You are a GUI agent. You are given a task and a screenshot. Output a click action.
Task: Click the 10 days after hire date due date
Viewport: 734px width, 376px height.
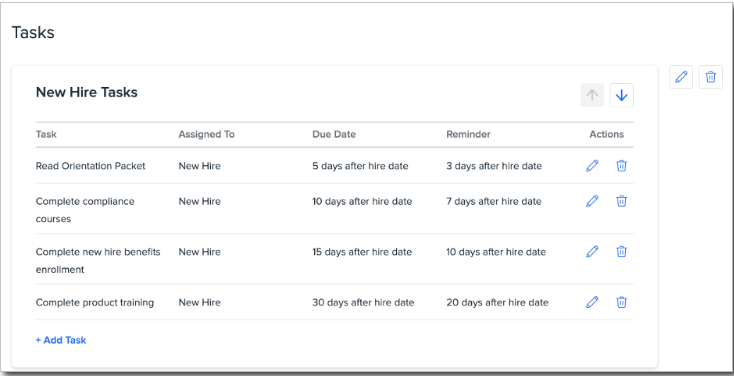[x=362, y=202]
